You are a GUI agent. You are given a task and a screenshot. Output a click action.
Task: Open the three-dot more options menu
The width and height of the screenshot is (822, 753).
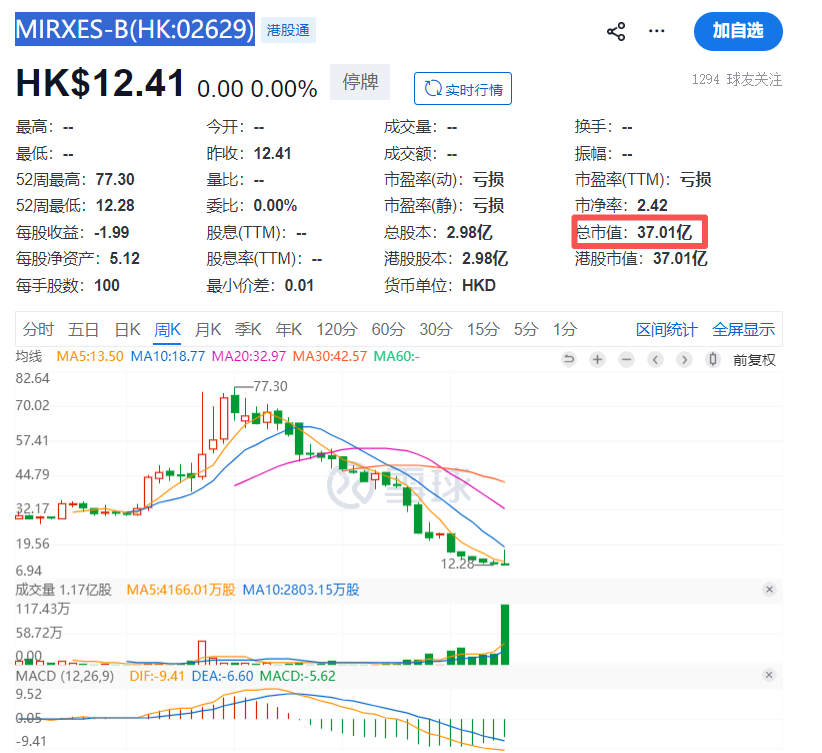(656, 31)
